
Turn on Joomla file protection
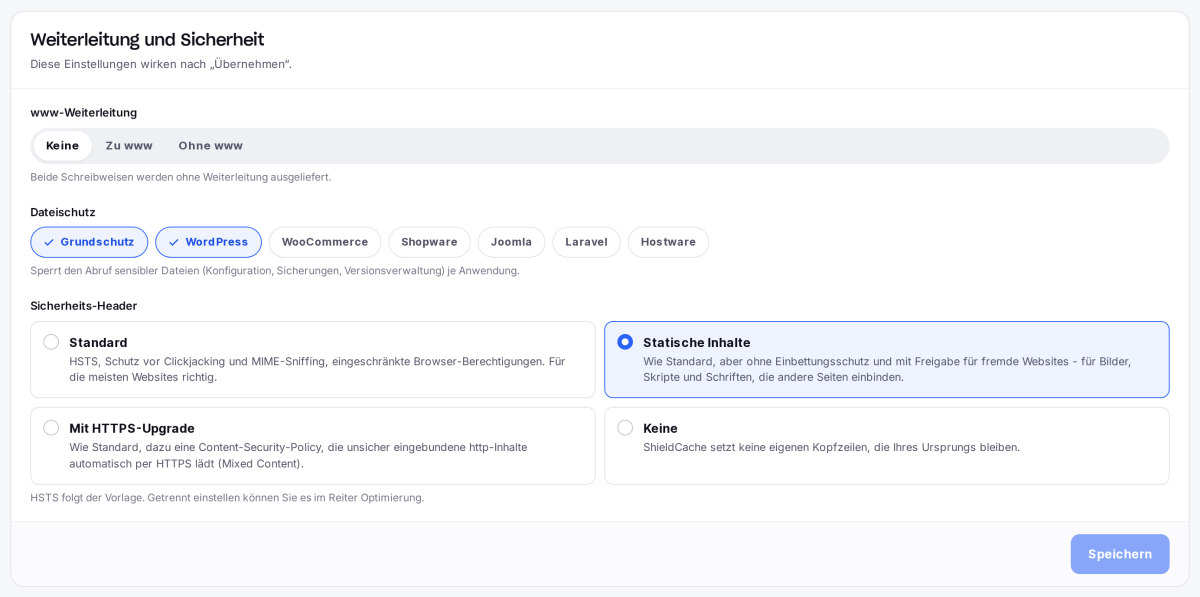[x=511, y=242]
